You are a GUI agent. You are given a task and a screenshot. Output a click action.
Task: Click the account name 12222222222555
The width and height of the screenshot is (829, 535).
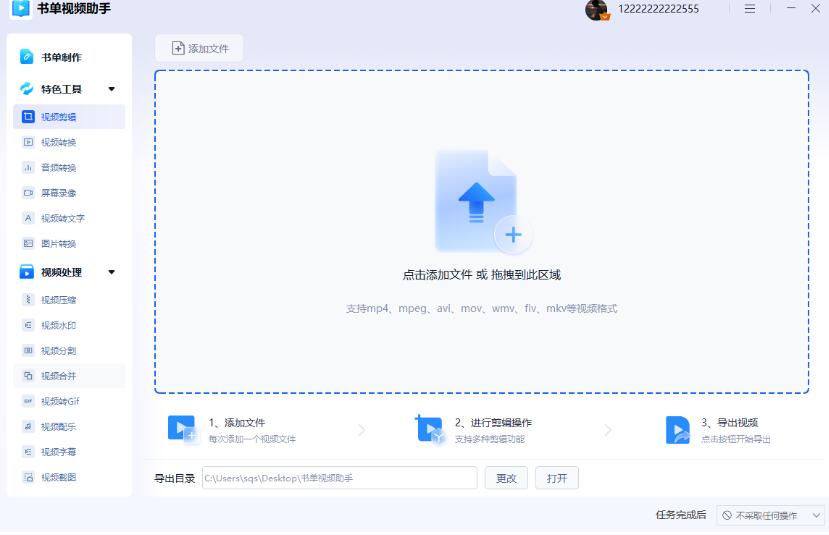[658, 8]
